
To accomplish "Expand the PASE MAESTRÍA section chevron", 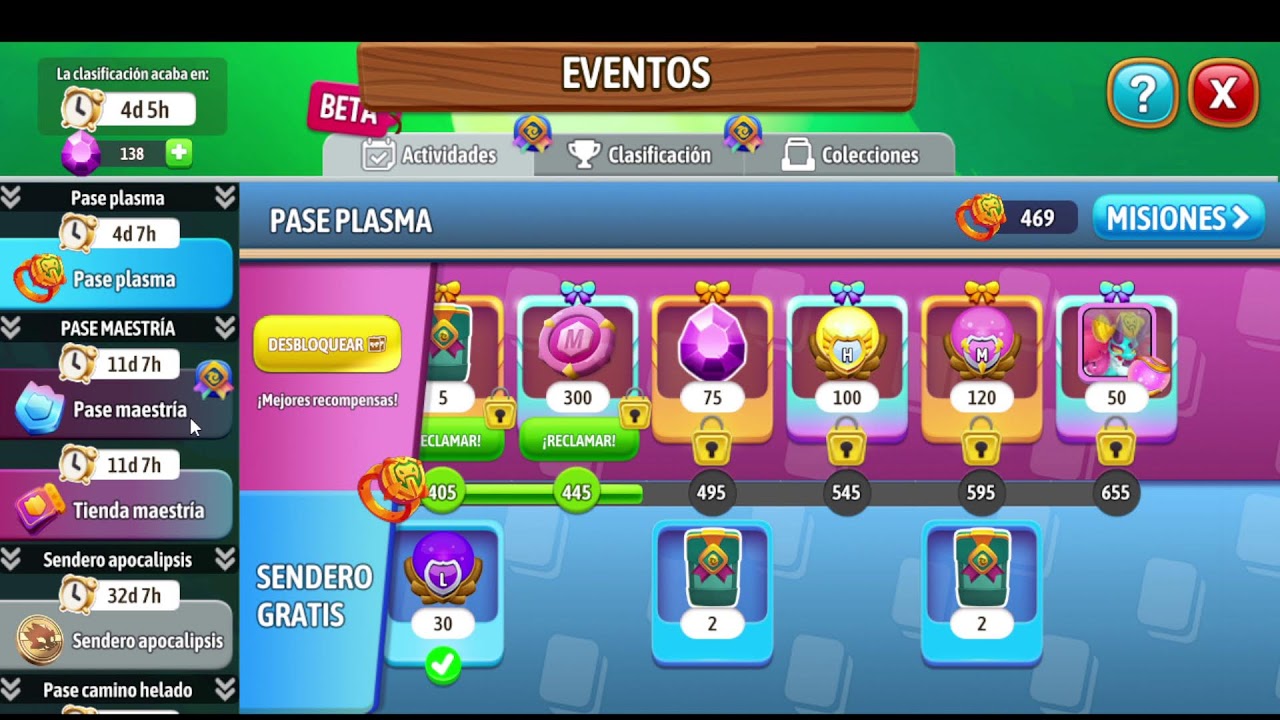I will 224,328.
